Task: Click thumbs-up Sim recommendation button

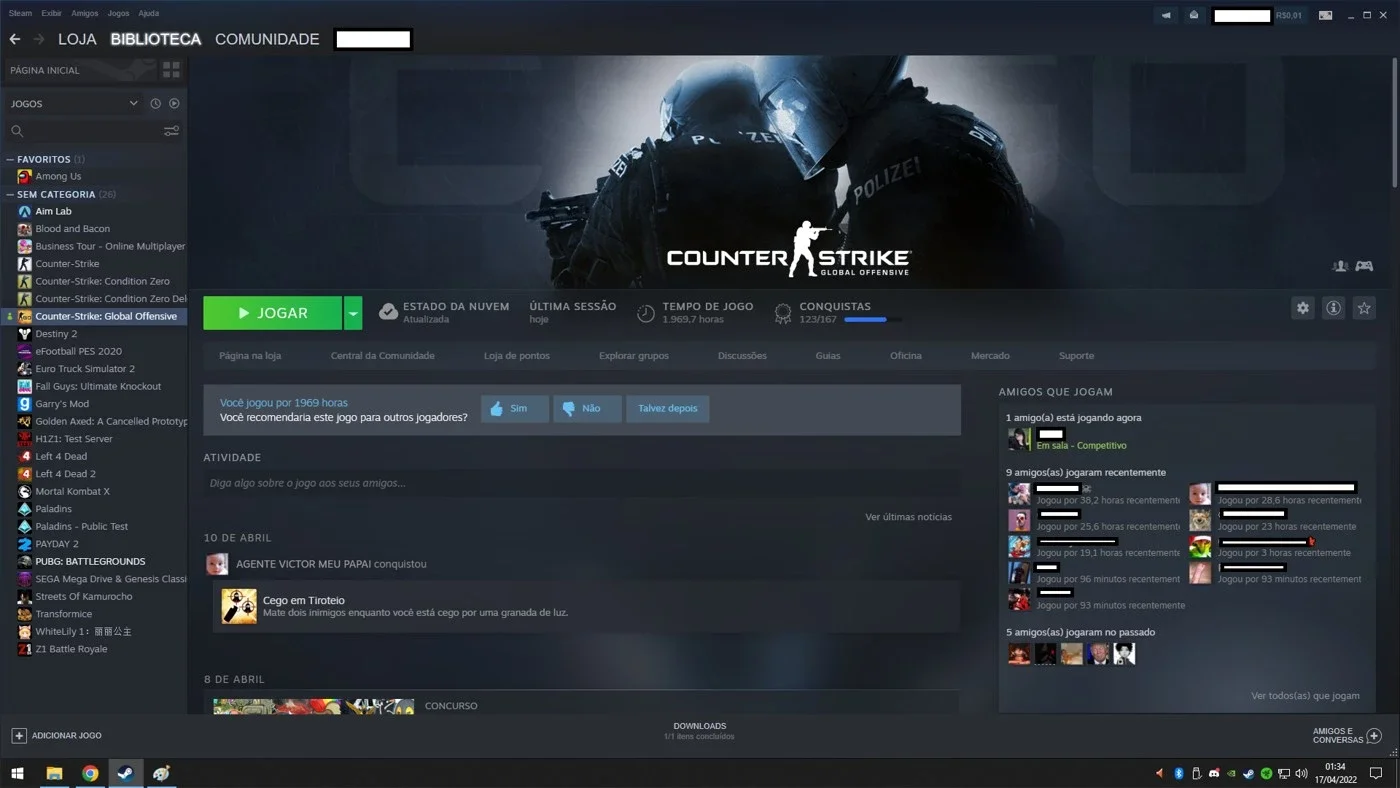Action: coord(515,408)
